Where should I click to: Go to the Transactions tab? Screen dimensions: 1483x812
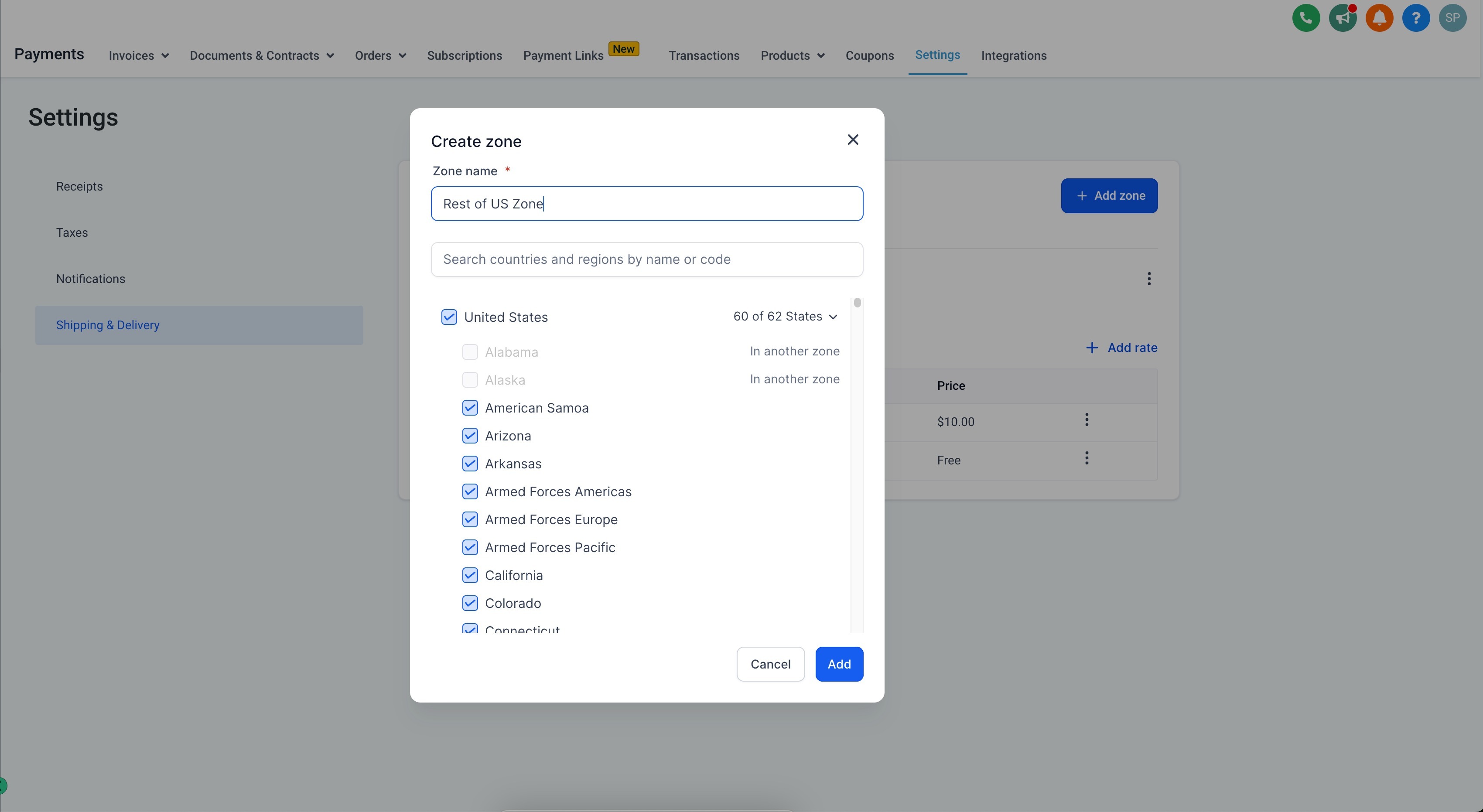coord(704,56)
